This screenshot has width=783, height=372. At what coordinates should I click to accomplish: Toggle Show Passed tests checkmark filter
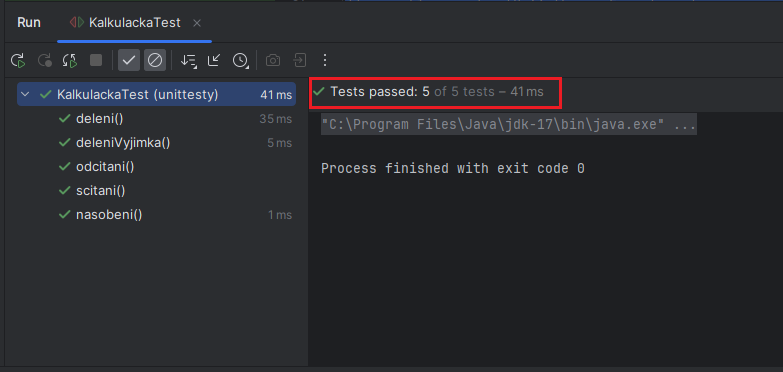pyautogui.click(x=129, y=60)
